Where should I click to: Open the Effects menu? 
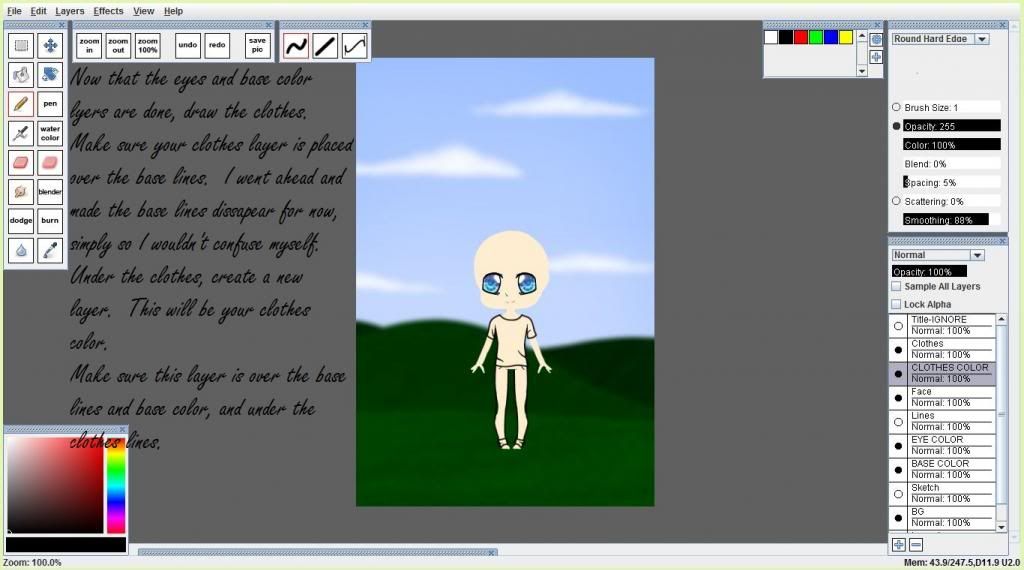(x=108, y=11)
